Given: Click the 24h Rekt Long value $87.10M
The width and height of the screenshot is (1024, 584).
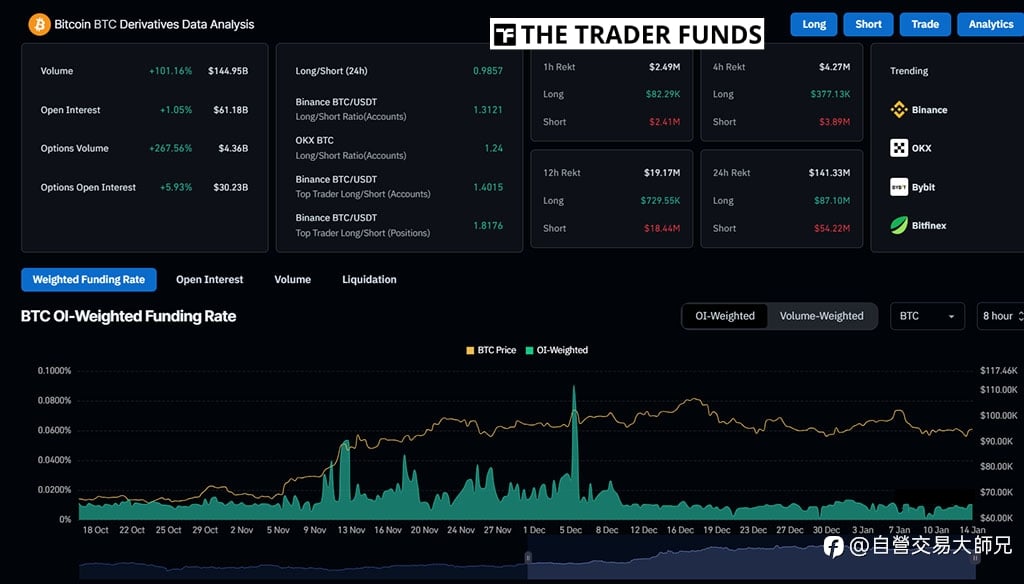Looking at the screenshot, I should coord(832,201).
